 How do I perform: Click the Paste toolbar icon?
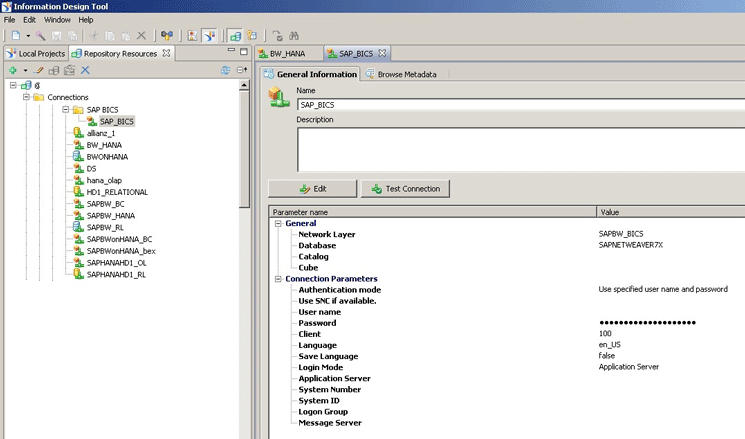coord(125,36)
